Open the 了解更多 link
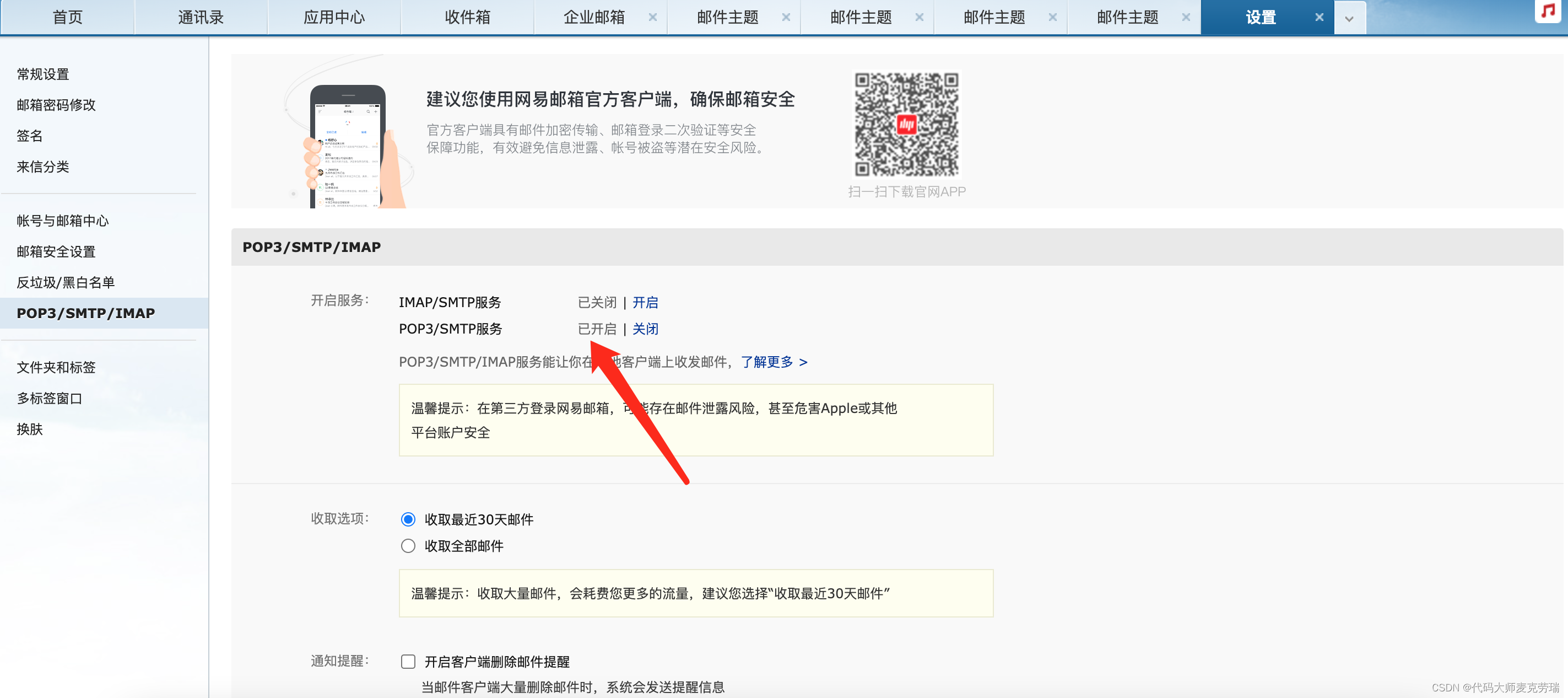 (774, 362)
